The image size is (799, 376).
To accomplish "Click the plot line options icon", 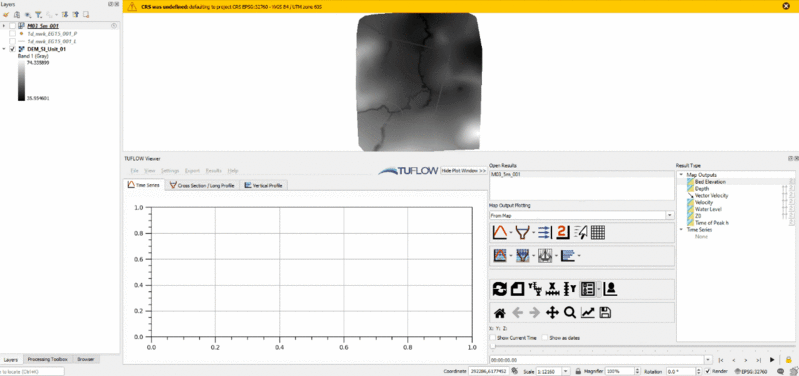I will [x=588, y=312].
